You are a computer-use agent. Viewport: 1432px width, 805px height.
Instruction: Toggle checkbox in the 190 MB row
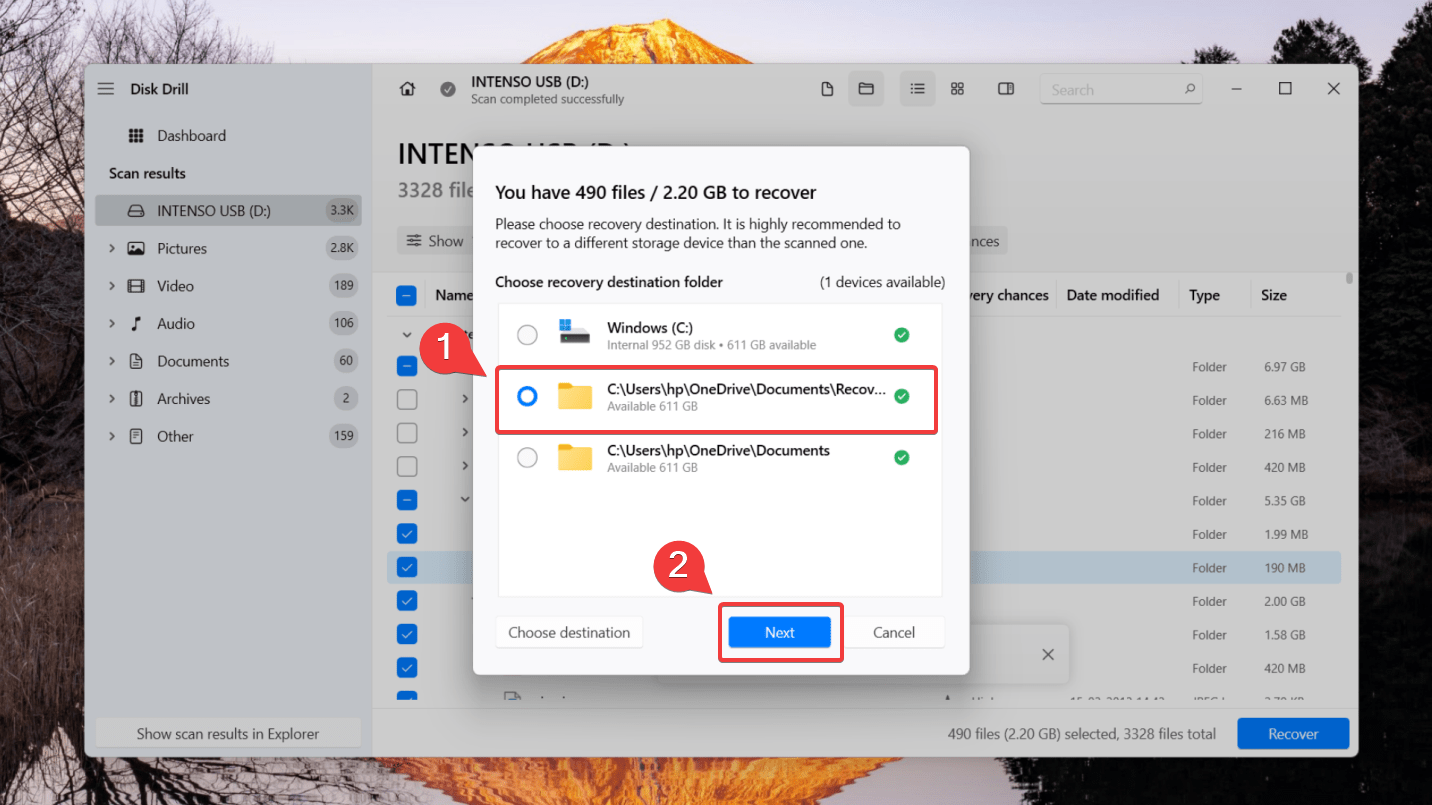tap(407, 567)
